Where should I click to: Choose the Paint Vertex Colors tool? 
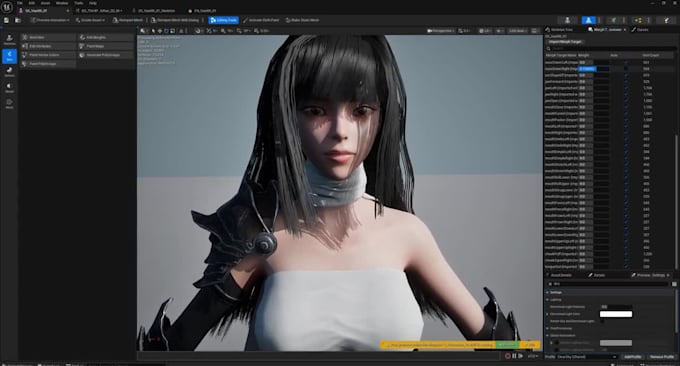[48, 55]
